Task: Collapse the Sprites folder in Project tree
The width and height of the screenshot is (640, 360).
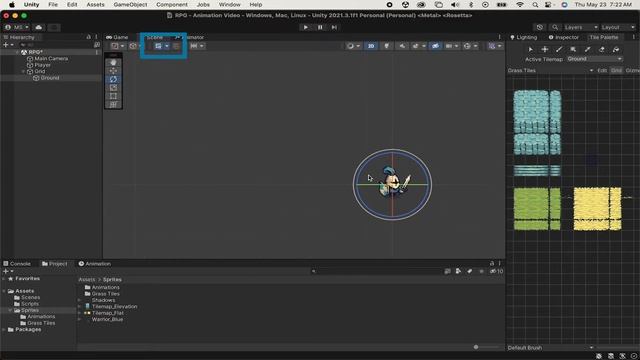Action: click(10, 310)
